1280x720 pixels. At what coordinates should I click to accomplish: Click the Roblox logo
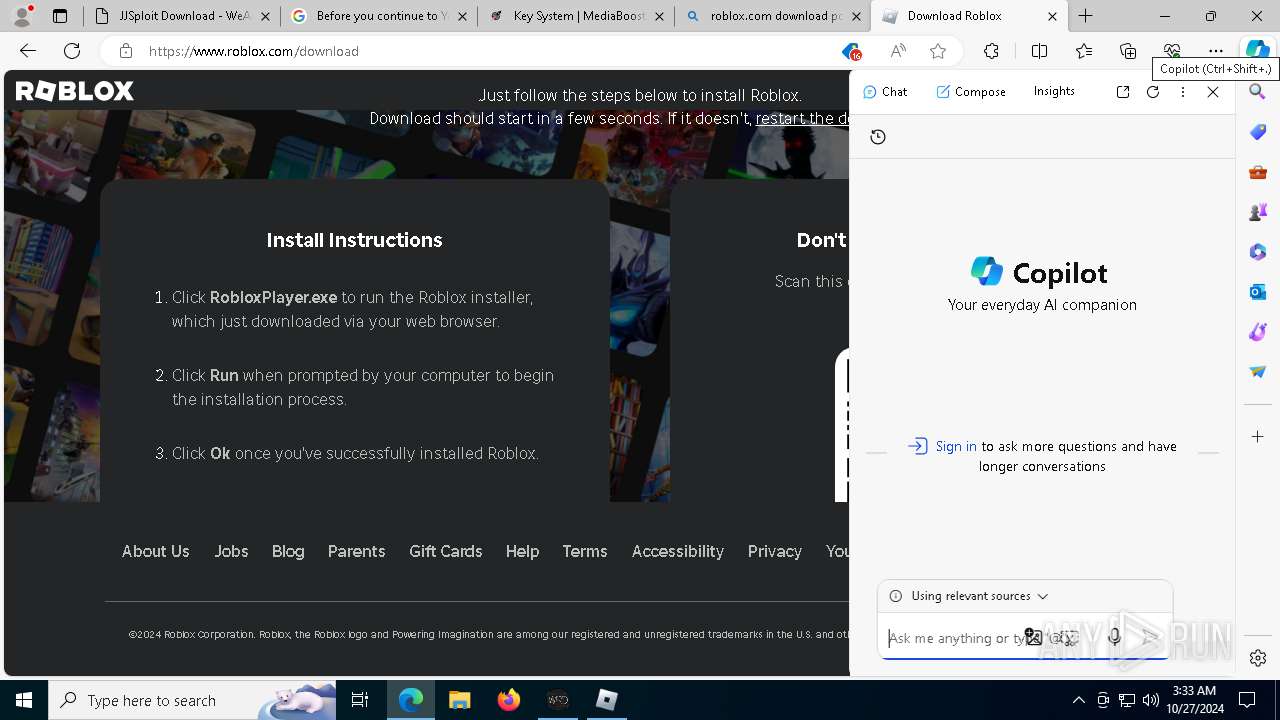pyautogui.click(x=75, y=91)
